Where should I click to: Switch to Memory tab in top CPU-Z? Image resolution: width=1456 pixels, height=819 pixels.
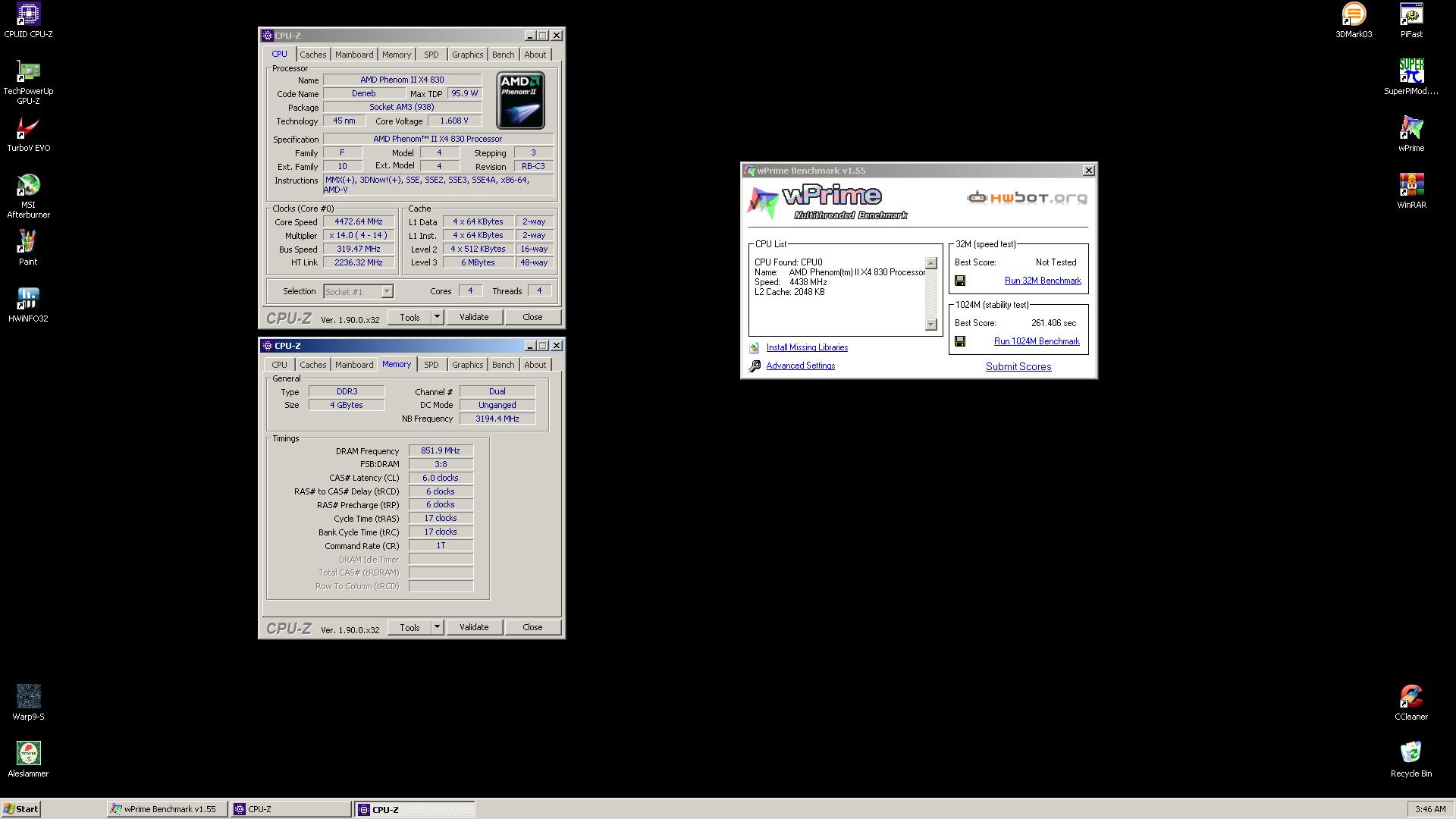[x=397, y=55]
